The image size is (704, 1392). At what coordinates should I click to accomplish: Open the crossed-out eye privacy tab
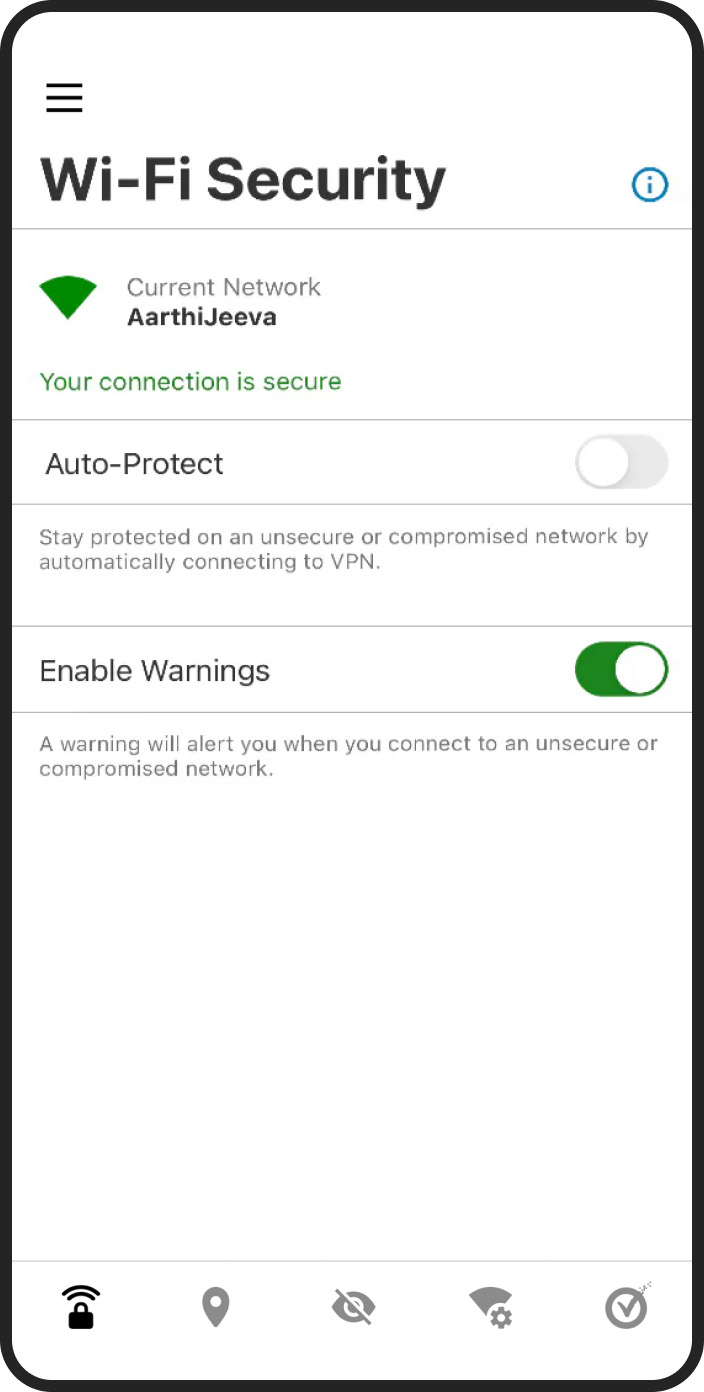pyautogui.click(x=353, y=1307)
